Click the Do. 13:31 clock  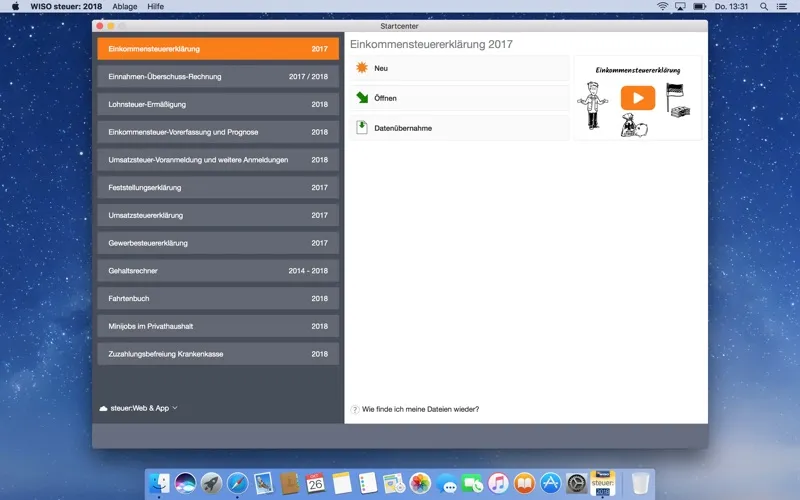pos(731,6)
